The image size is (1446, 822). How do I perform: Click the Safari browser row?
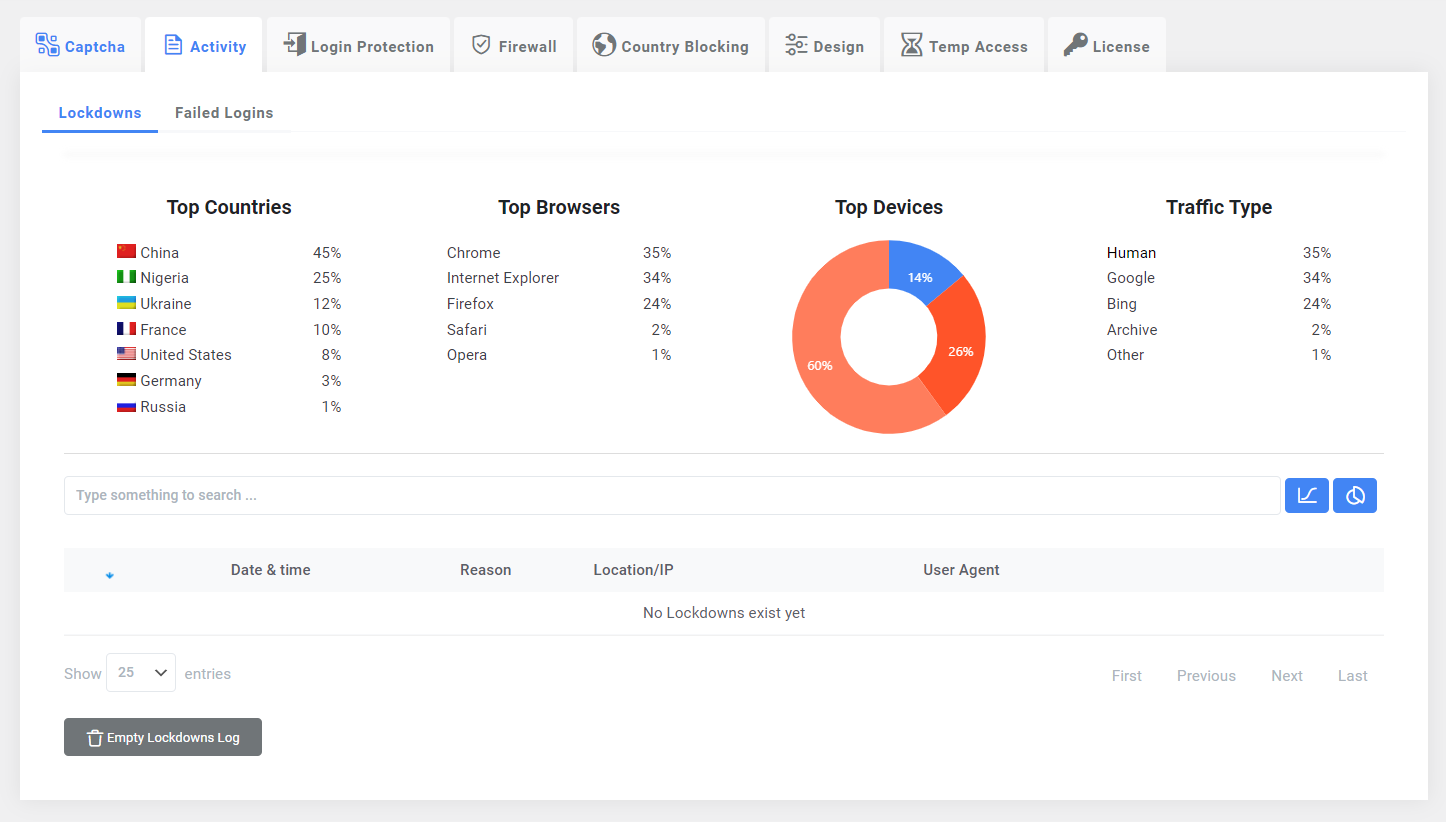[559, 330]
